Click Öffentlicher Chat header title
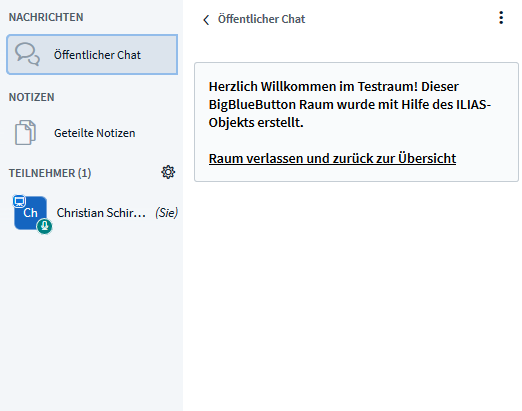Viewport: 522px width, 411px height. click(x=261, y=19)
